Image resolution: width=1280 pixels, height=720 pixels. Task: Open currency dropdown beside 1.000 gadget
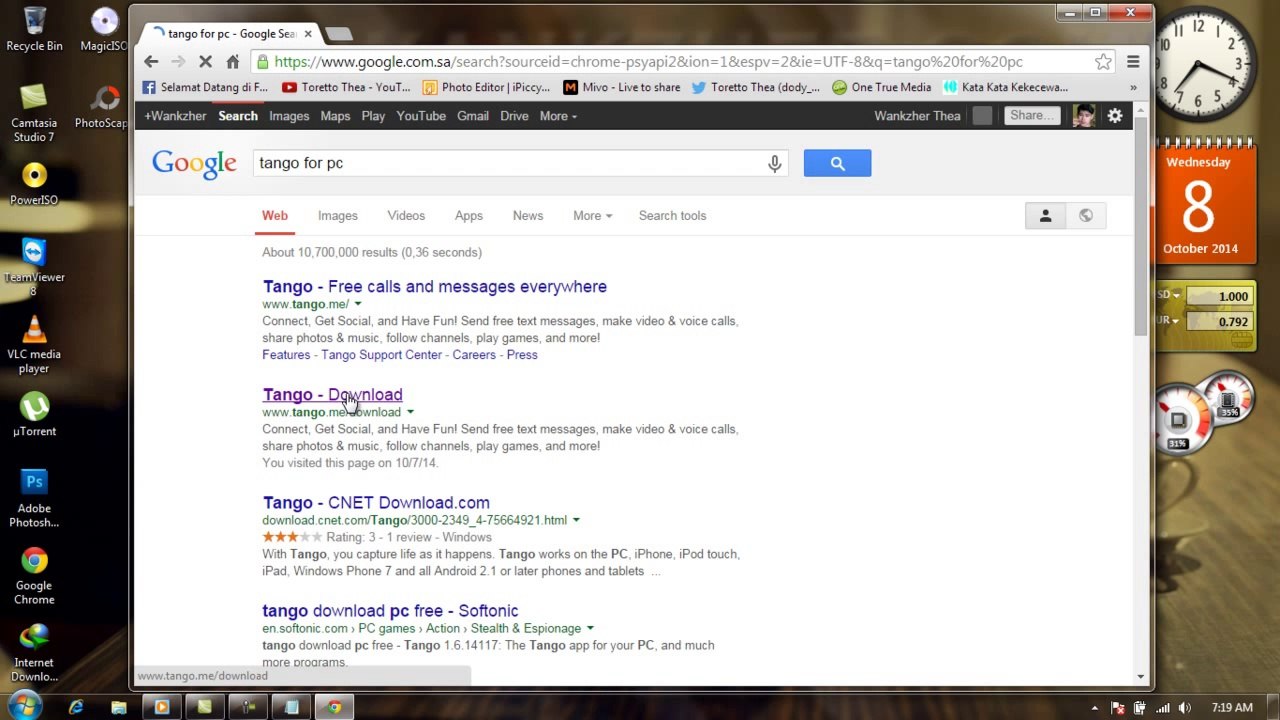tap(1176, 296)
